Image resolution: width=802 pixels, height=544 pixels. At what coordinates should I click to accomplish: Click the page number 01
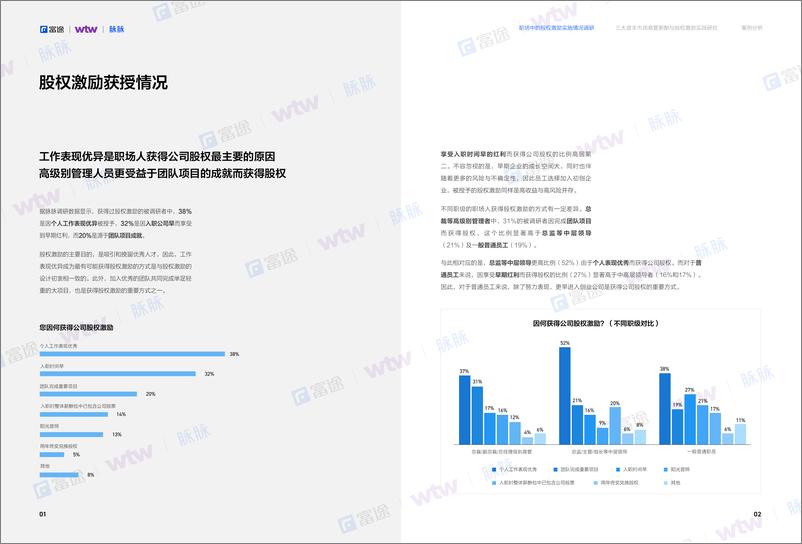(43, 514)
